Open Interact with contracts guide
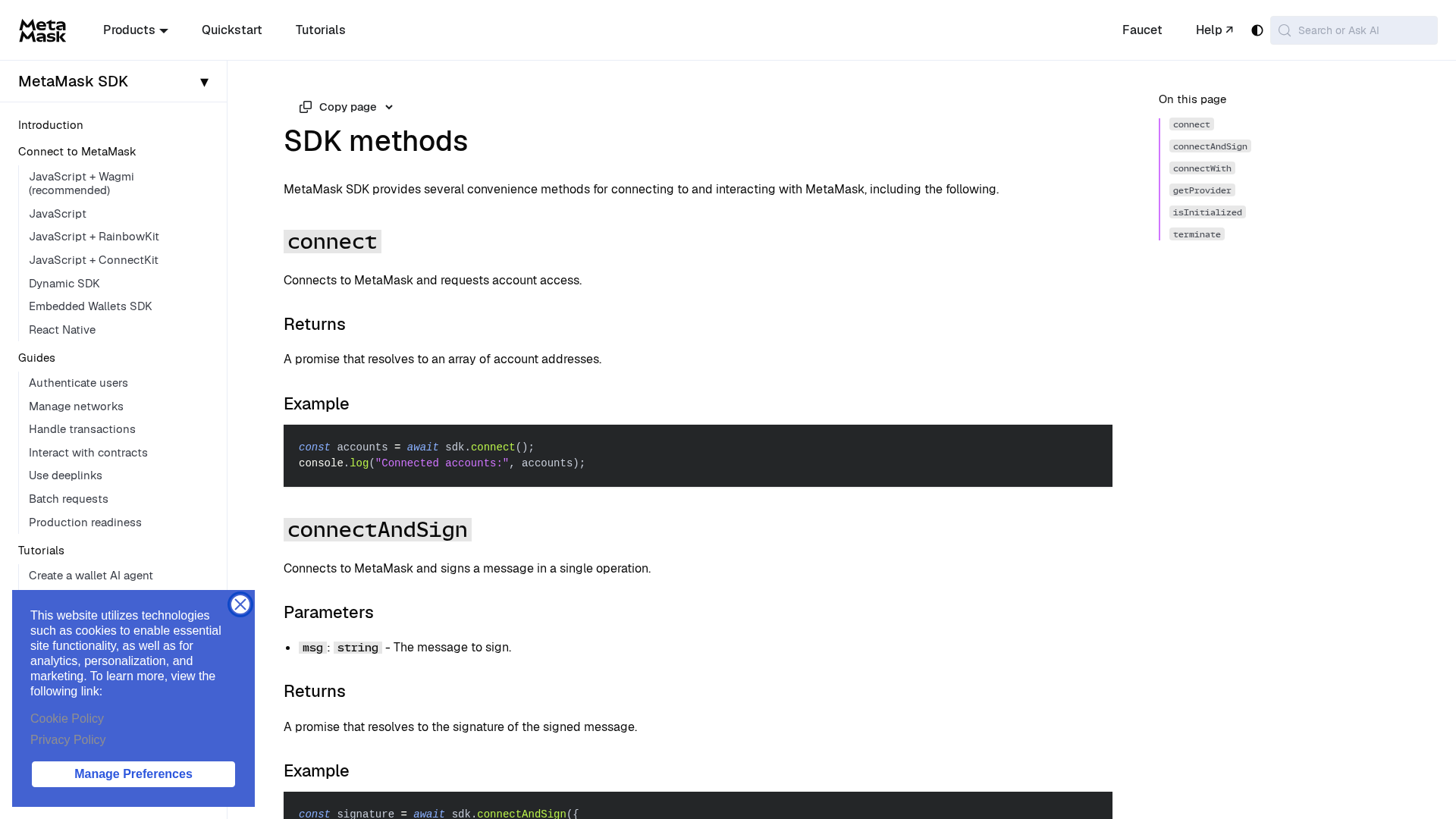This screenshot has height=819, width=1456. tap(89, 453)
